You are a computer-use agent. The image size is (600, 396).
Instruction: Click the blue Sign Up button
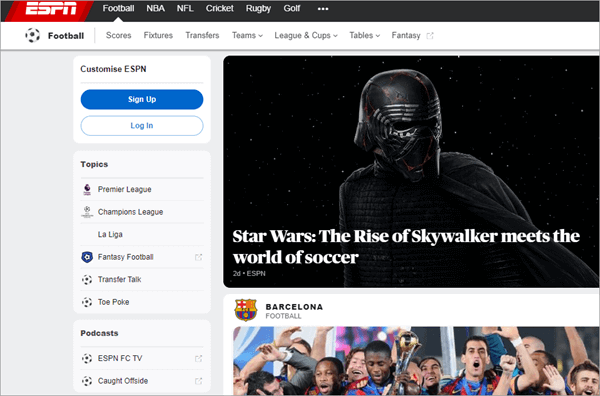(142, 99)
